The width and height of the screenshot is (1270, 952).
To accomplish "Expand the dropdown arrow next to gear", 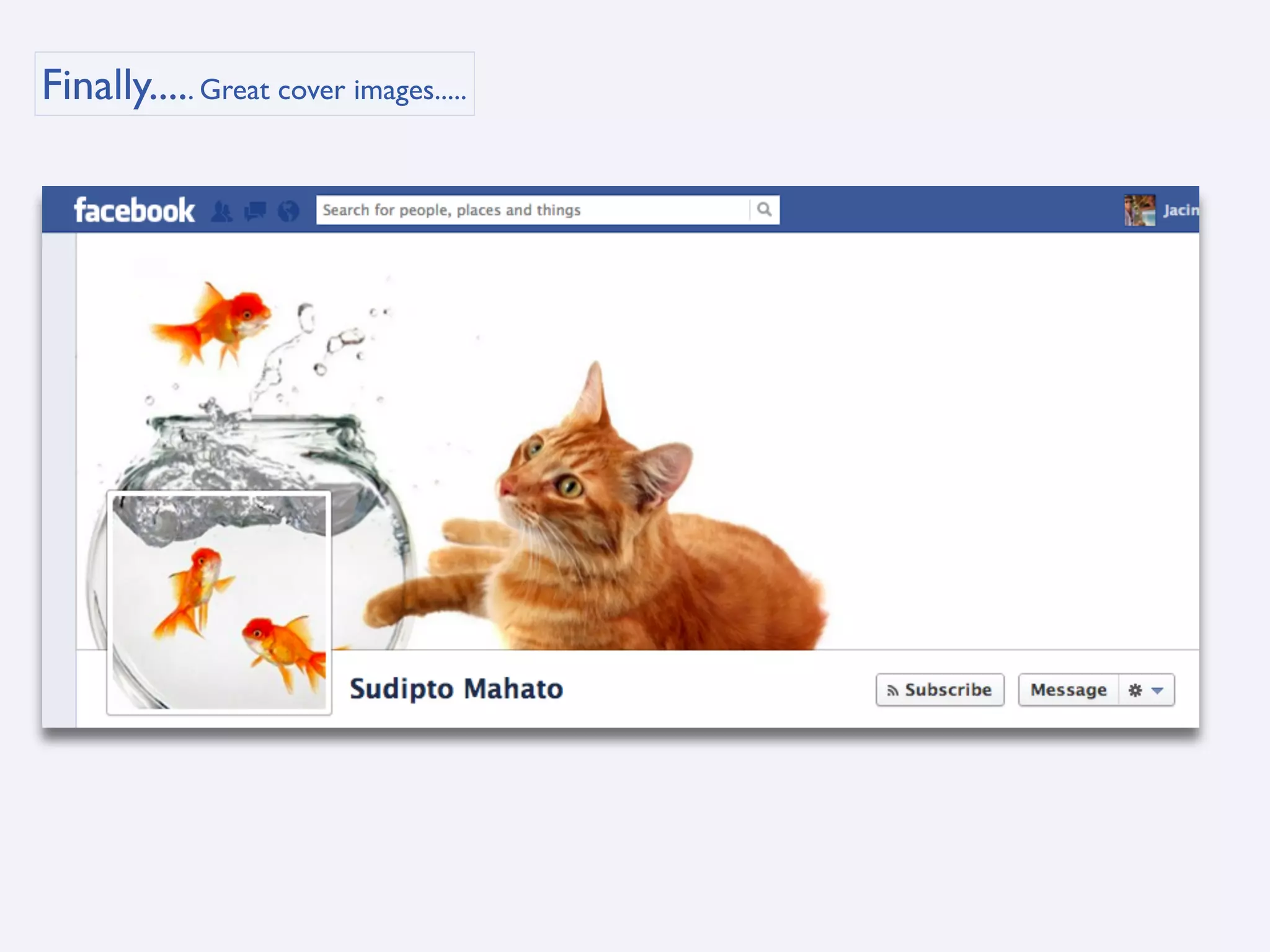I will [x=1157, y=690].
